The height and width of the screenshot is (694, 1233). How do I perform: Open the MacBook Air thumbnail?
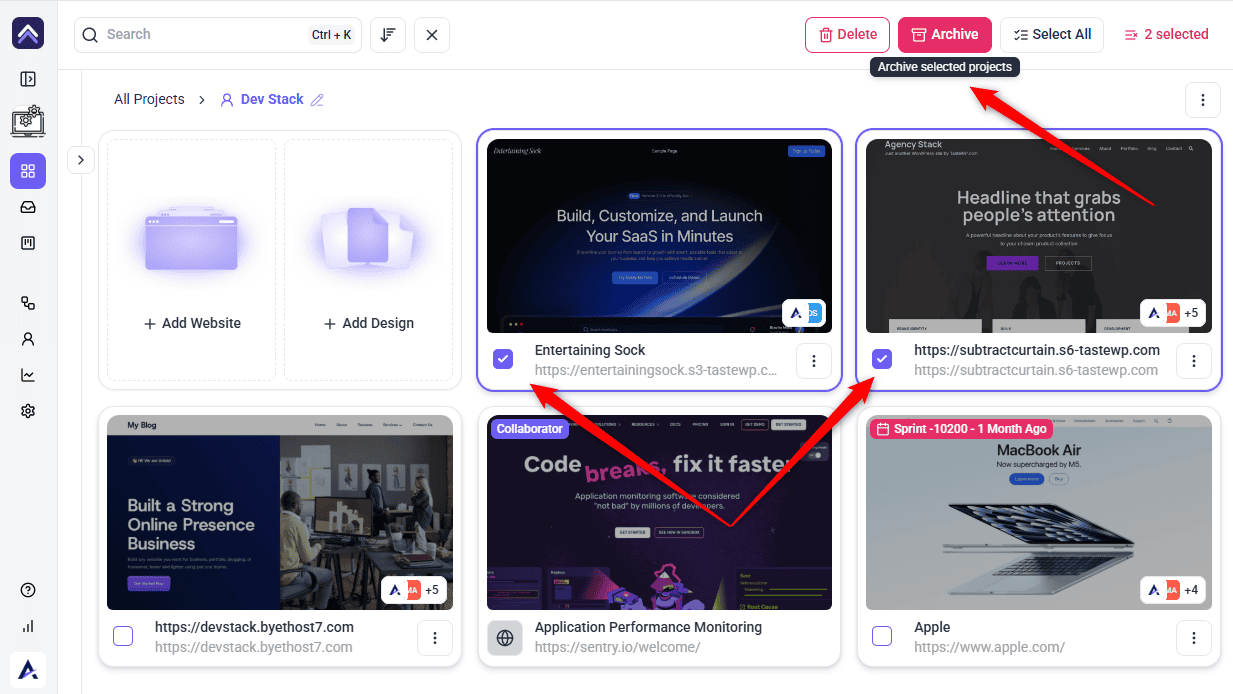(x=1039, y=513)
